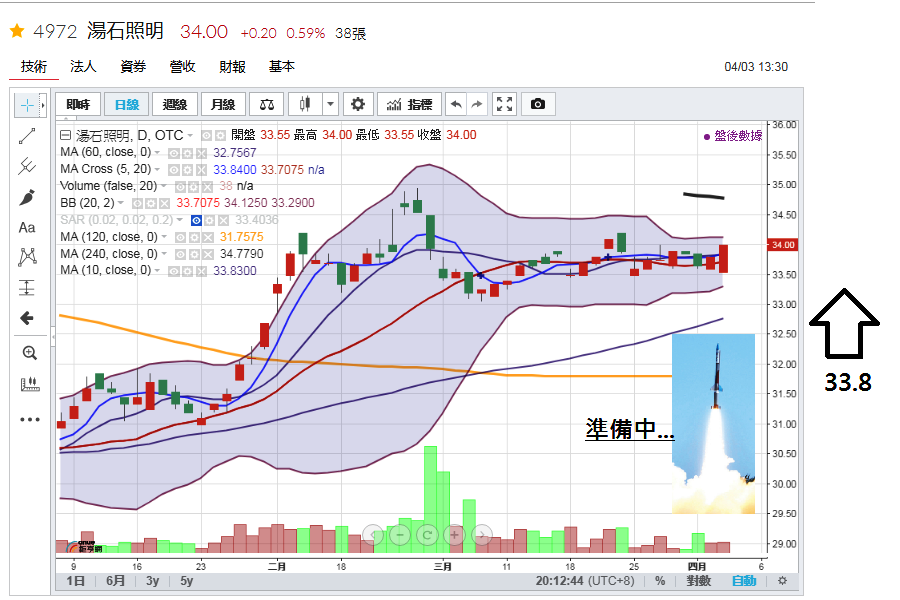This screenshot has width=900, height=600.
Task: Click the round plus zoom-in chart button
Action: [455, 535]
